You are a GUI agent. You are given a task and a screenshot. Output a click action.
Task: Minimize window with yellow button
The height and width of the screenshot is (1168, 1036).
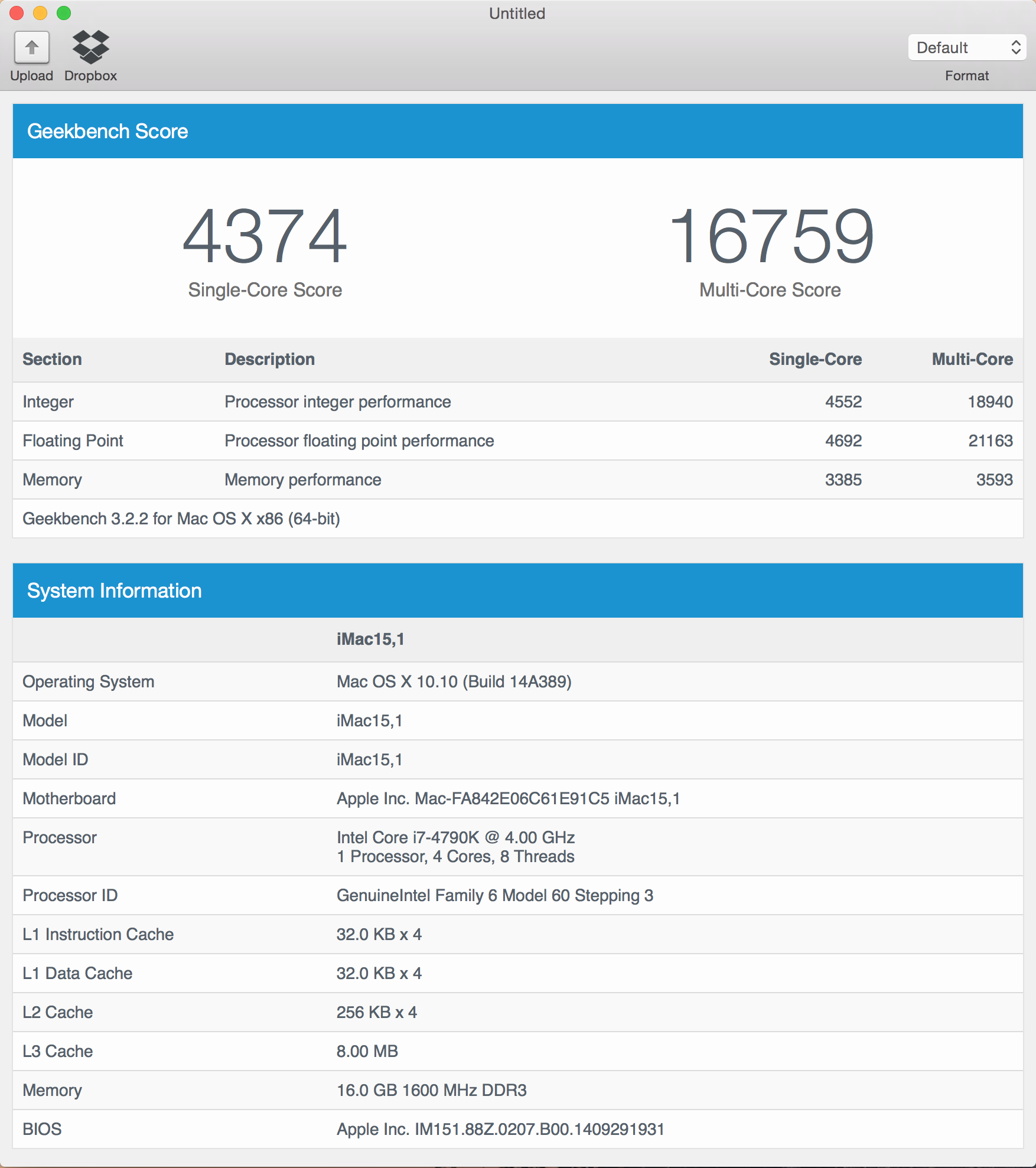(x=40, y=13)
